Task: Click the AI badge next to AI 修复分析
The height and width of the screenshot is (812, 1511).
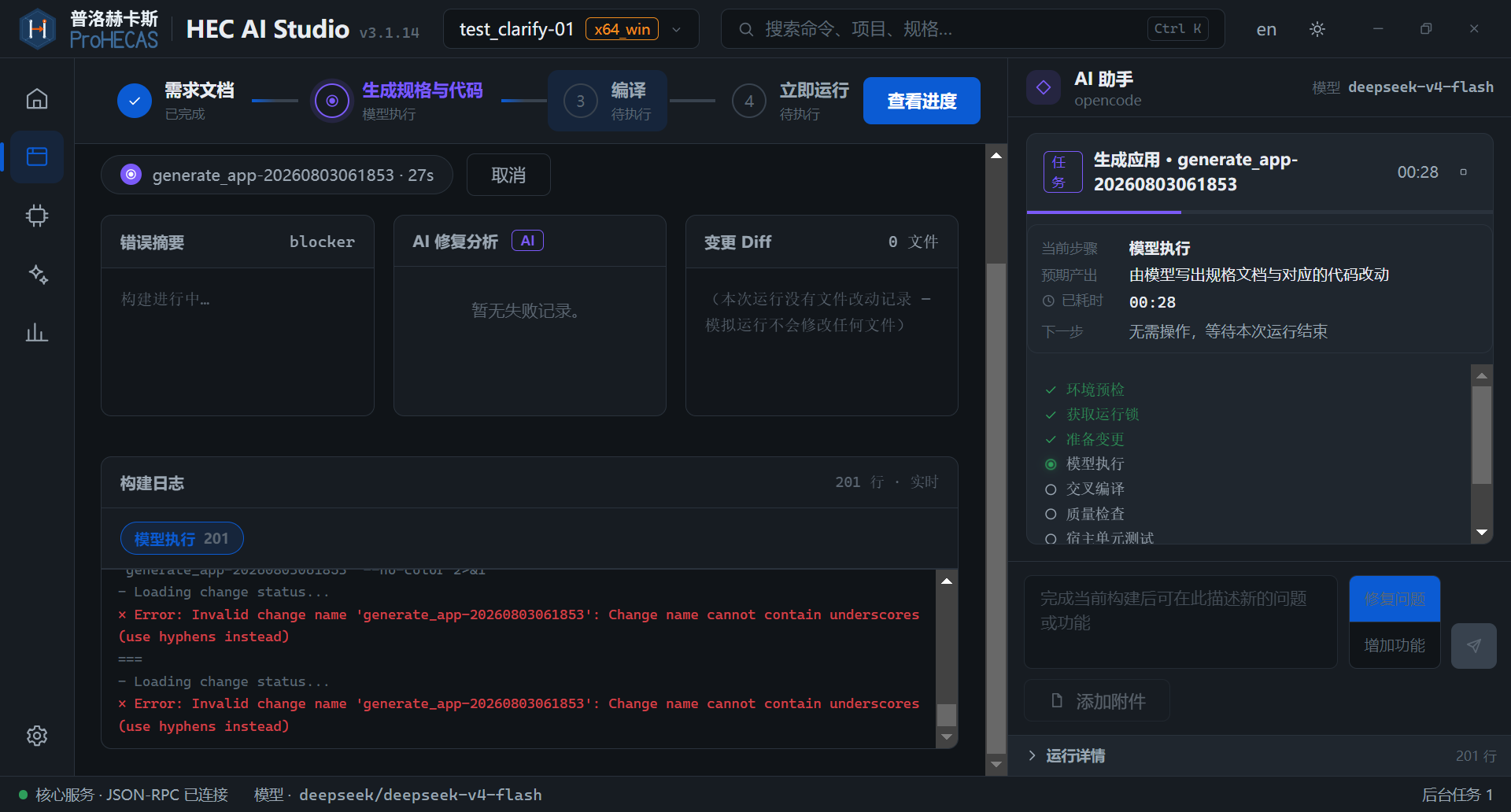Action: [527, 241]
